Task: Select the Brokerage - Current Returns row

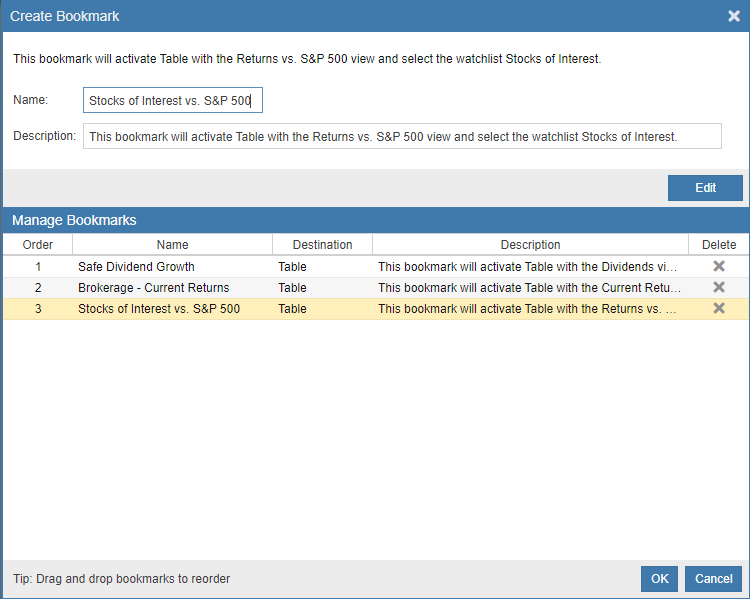Action: pos(375,288)
